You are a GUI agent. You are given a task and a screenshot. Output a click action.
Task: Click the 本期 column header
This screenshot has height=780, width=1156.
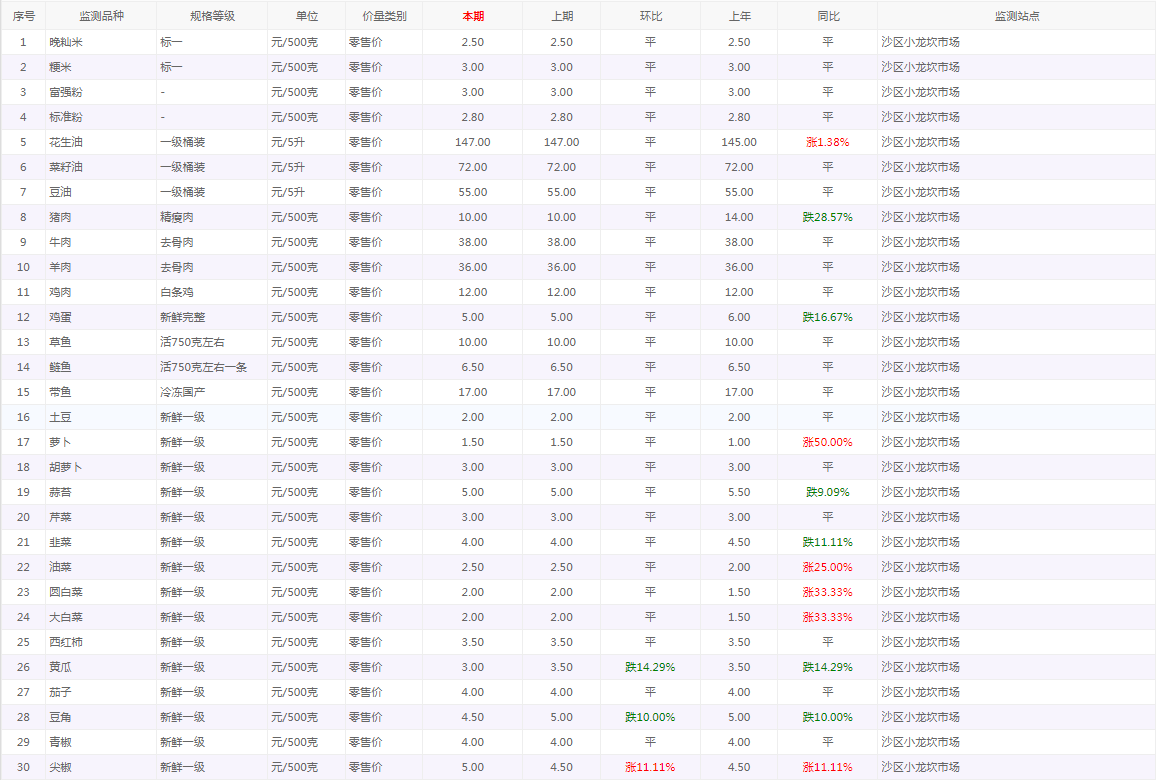(472, 16)
